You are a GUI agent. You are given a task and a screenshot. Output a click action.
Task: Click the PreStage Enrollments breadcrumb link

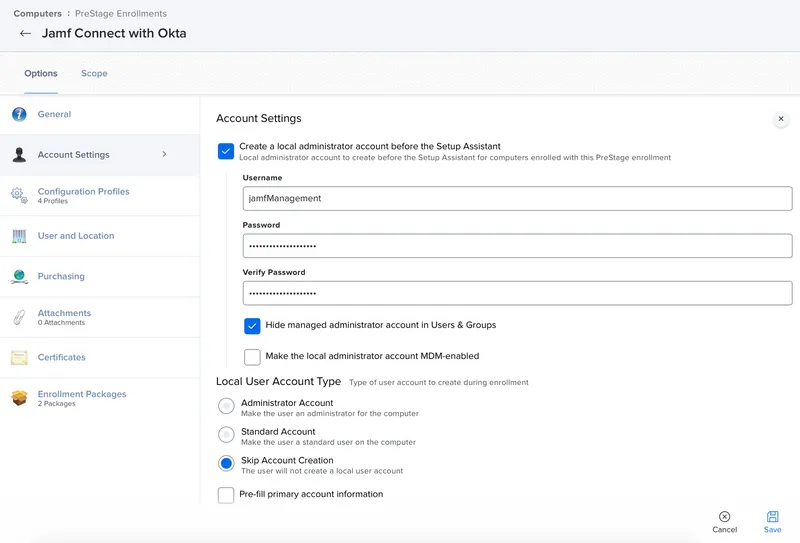tap(121, 14)
